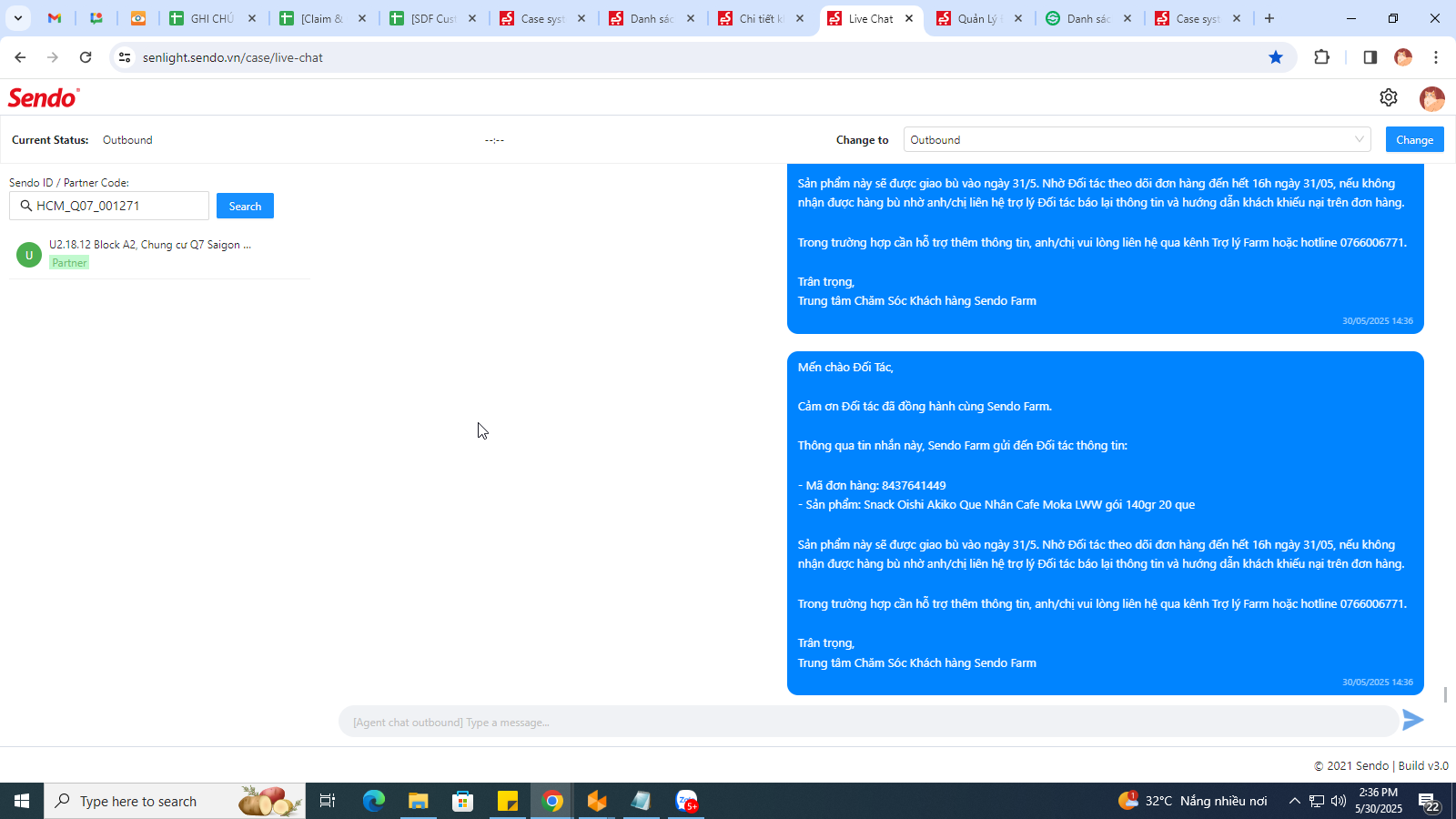Open the notification center icon
This screenshot has width=1456, height=819.
point(1429,802)
